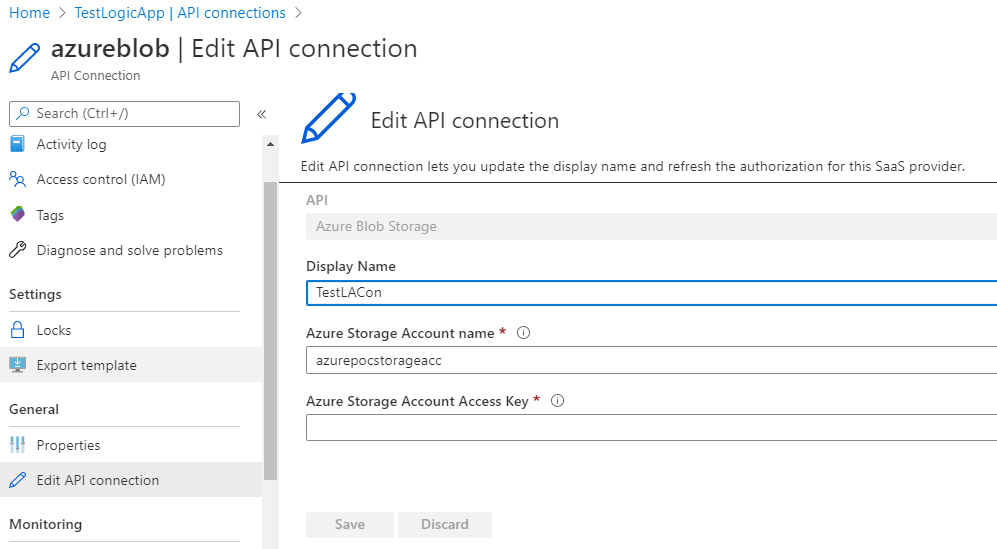Go to Home breadcrumb
The width and height of the screenshot is (997, 549).
point(29,13)
